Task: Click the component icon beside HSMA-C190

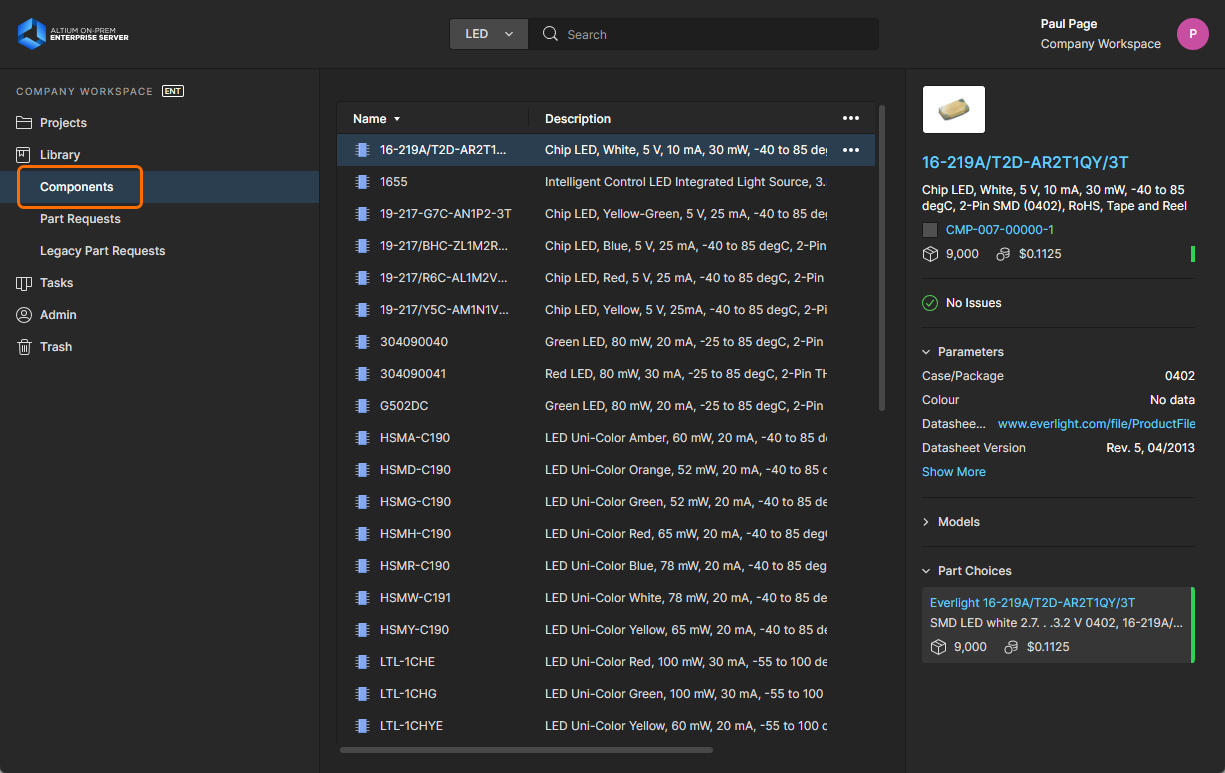Action: pos(362,438)
